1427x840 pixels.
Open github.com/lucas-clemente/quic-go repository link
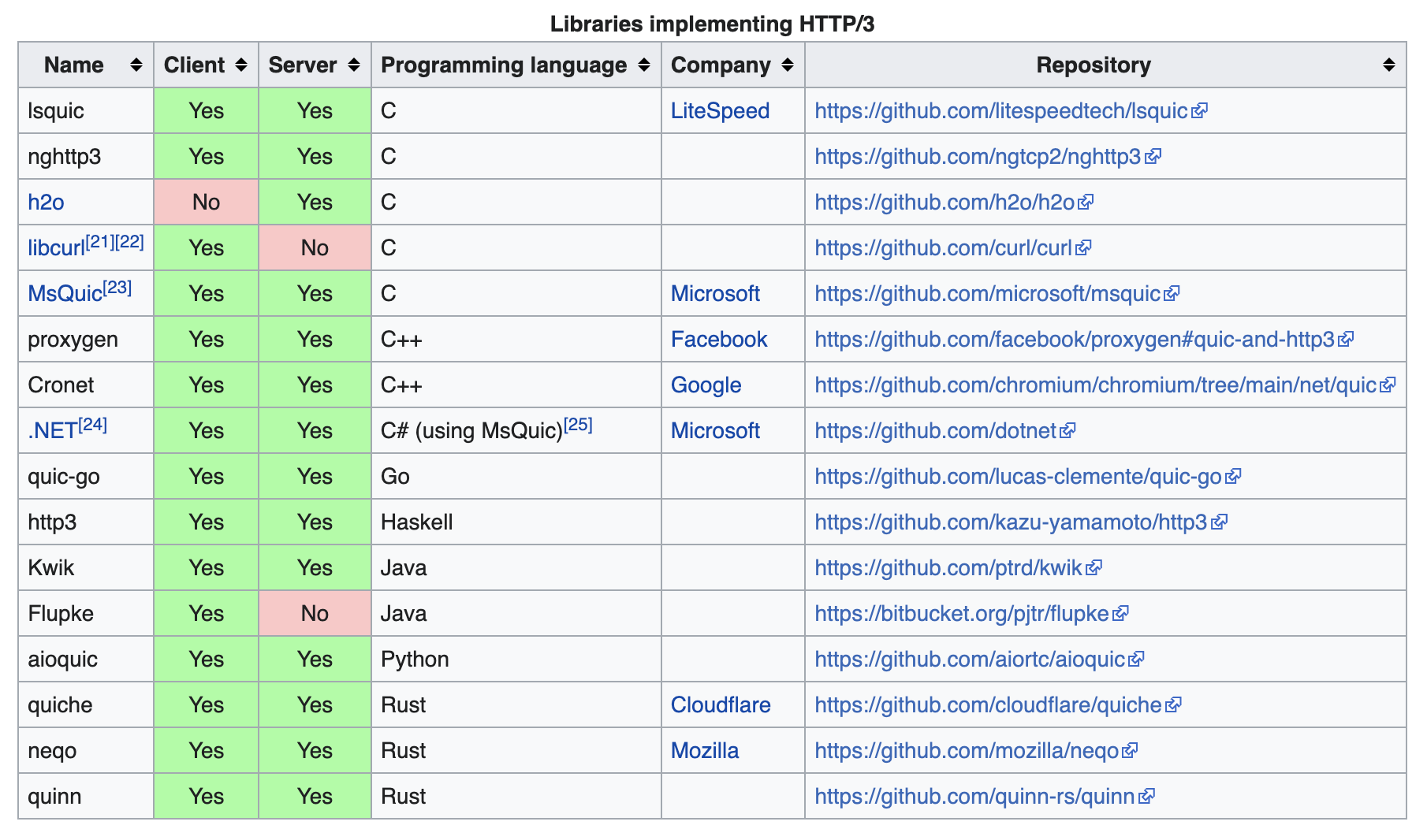click(x=1019, y=477)
